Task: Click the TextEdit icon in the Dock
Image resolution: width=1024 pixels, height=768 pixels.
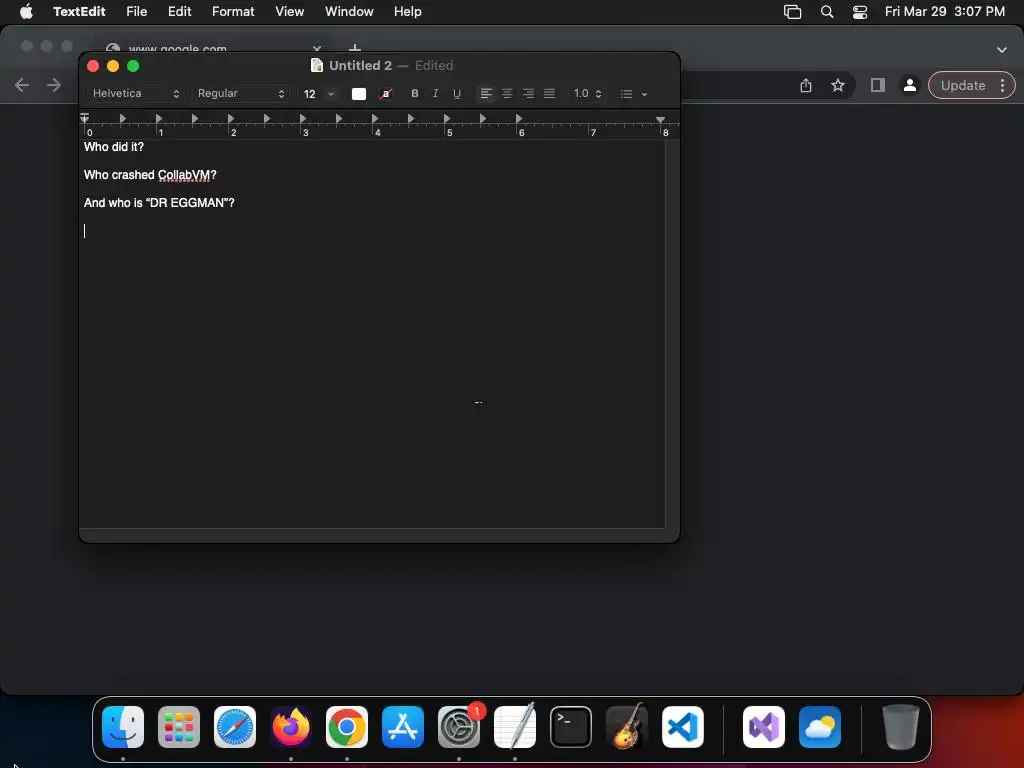Action: coord(515,727)
